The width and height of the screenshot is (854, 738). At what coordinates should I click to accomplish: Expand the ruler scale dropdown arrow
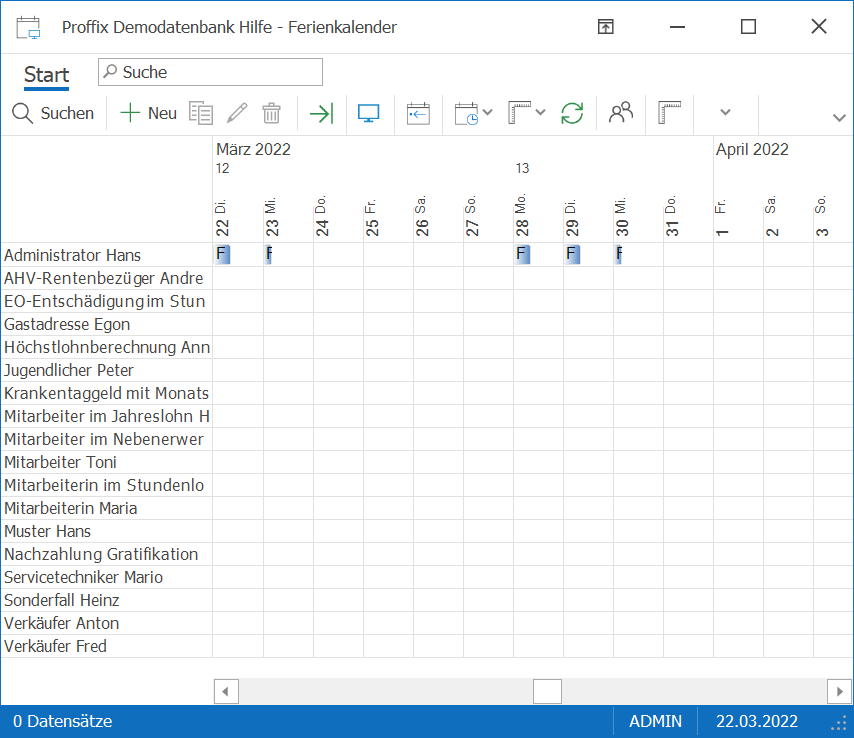(540, 113)
